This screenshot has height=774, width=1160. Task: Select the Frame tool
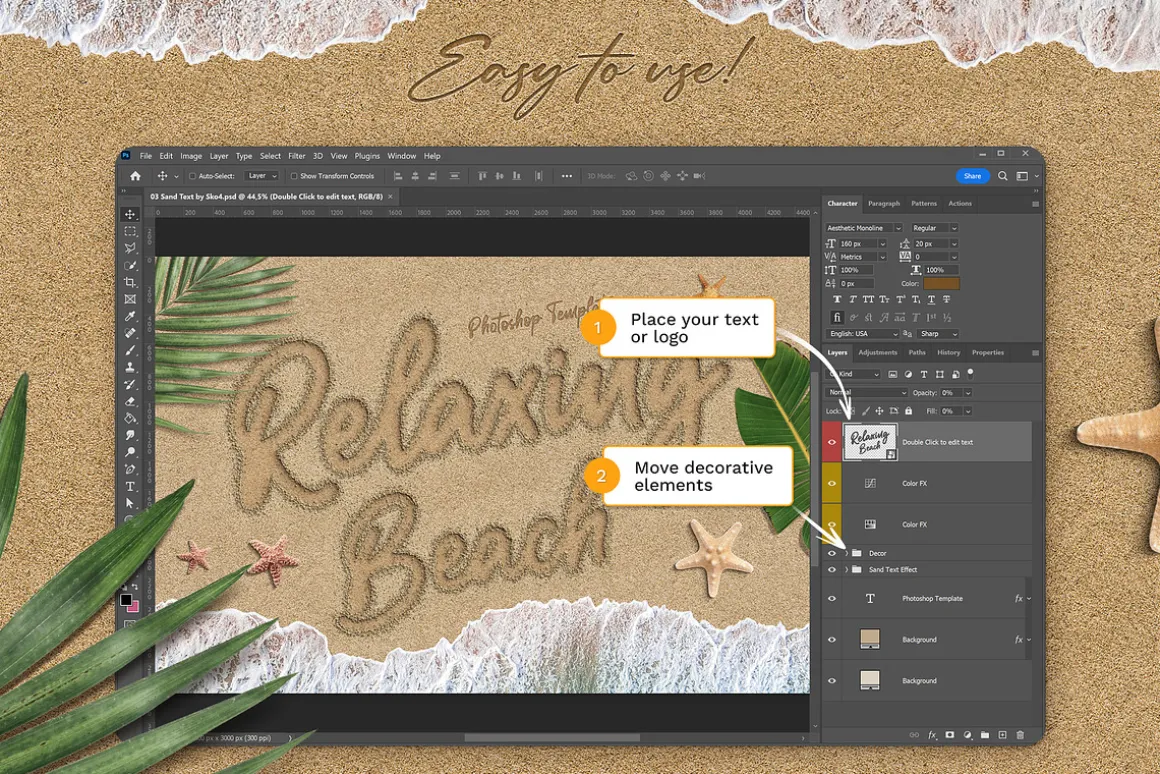coord(130,299)
